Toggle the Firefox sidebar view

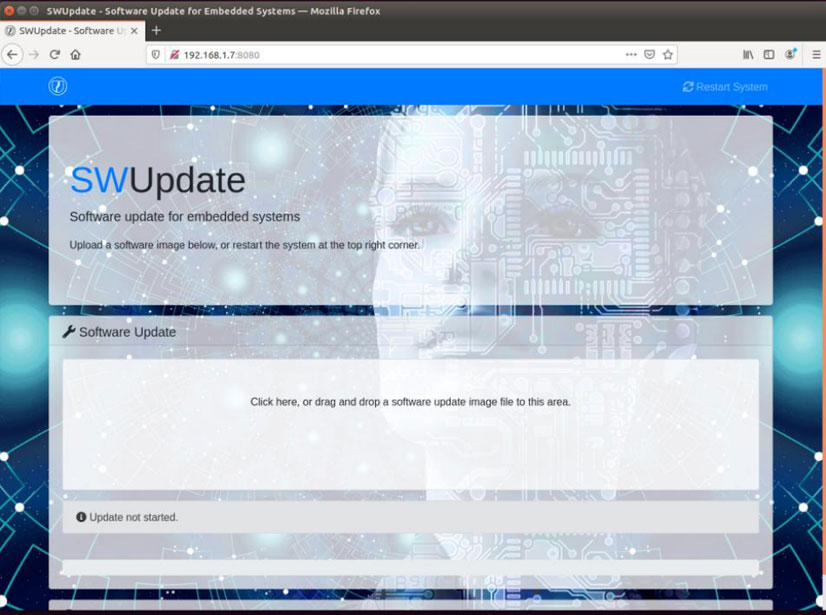coord(767,54)
